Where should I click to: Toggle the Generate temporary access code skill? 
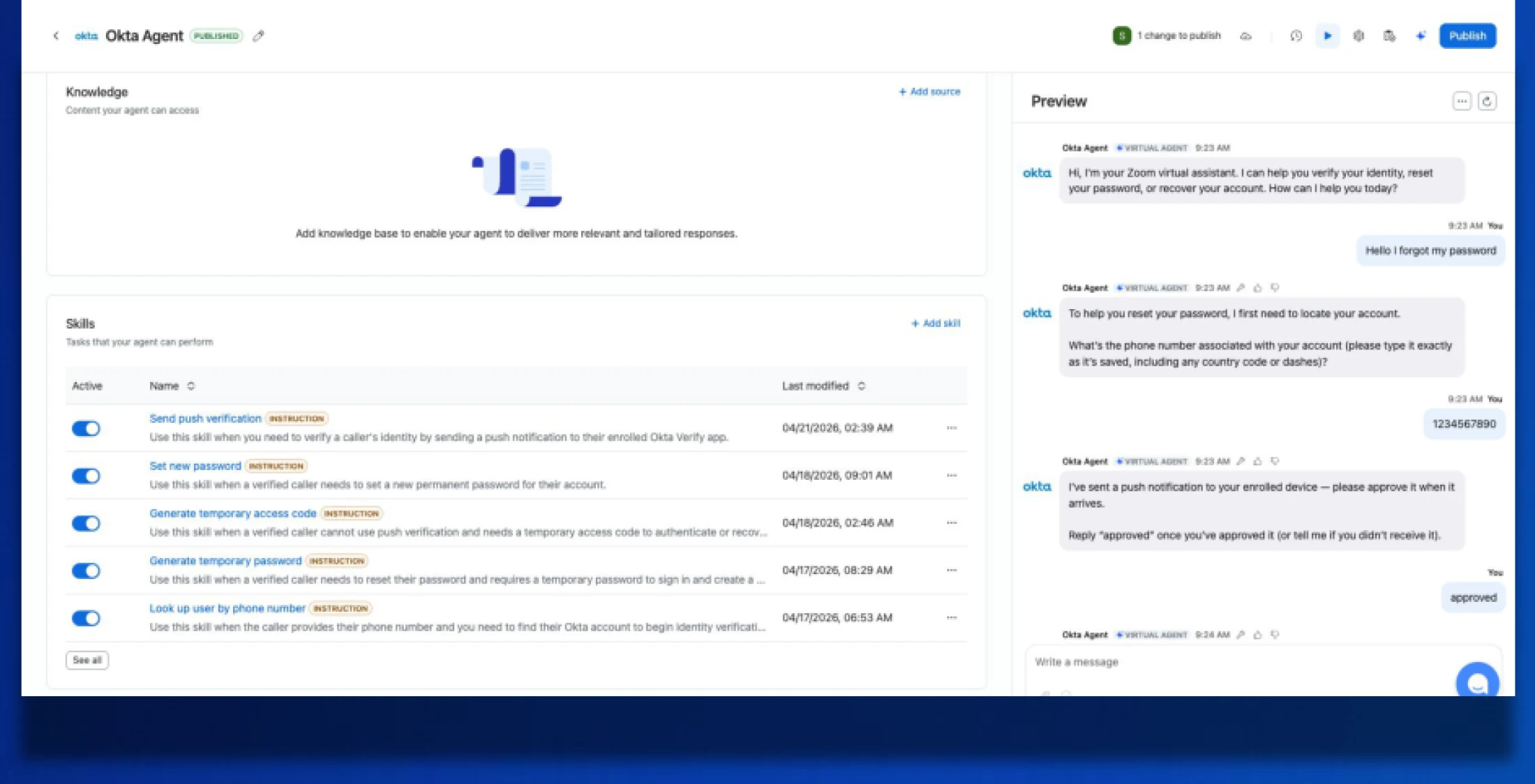[x=86, y=523]
